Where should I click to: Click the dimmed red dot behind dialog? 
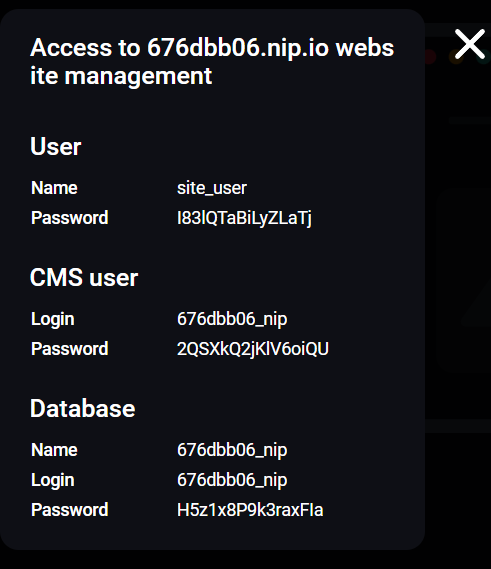coord(430,57)
